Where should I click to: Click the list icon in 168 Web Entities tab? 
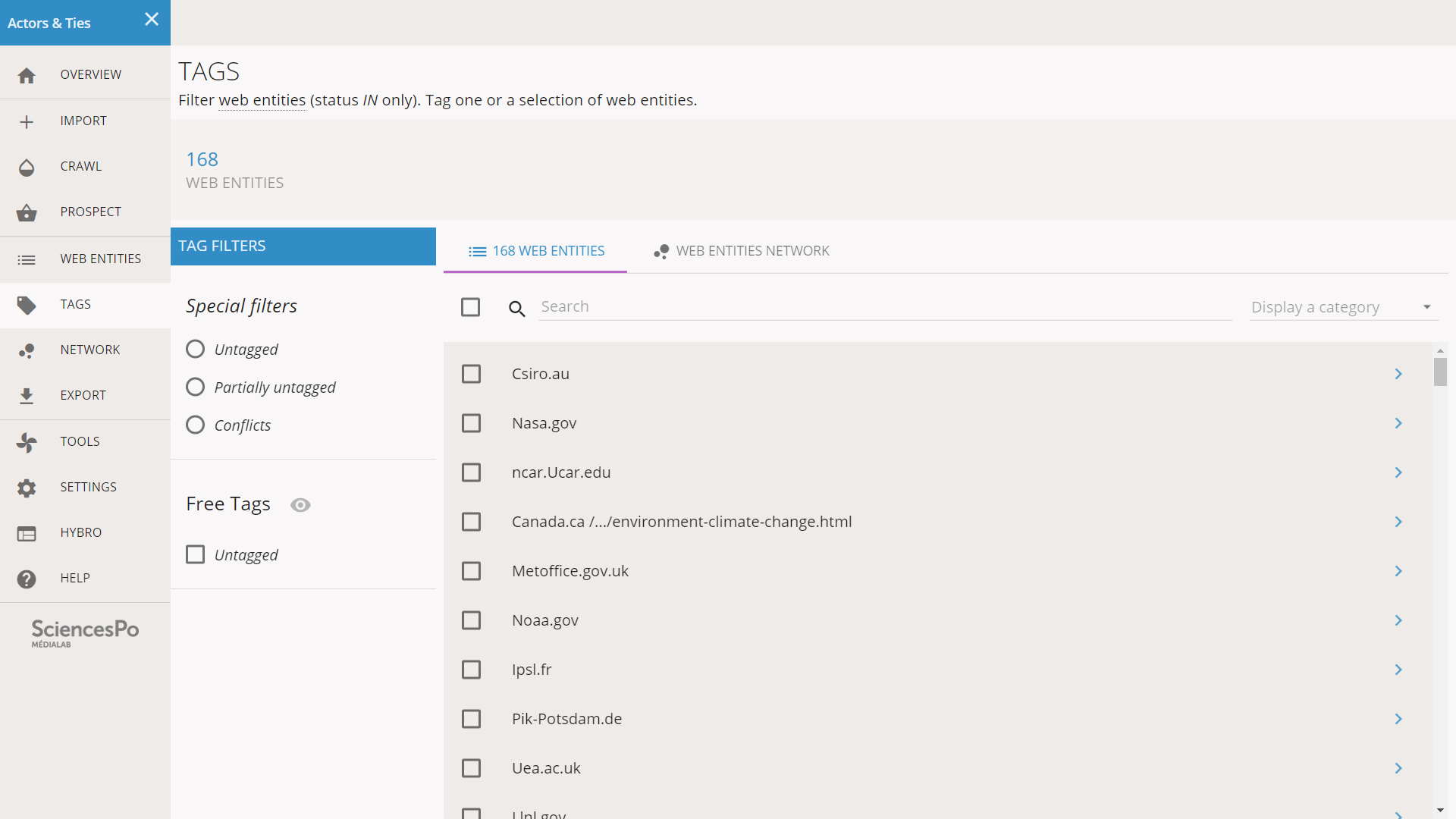pos(477,251)
